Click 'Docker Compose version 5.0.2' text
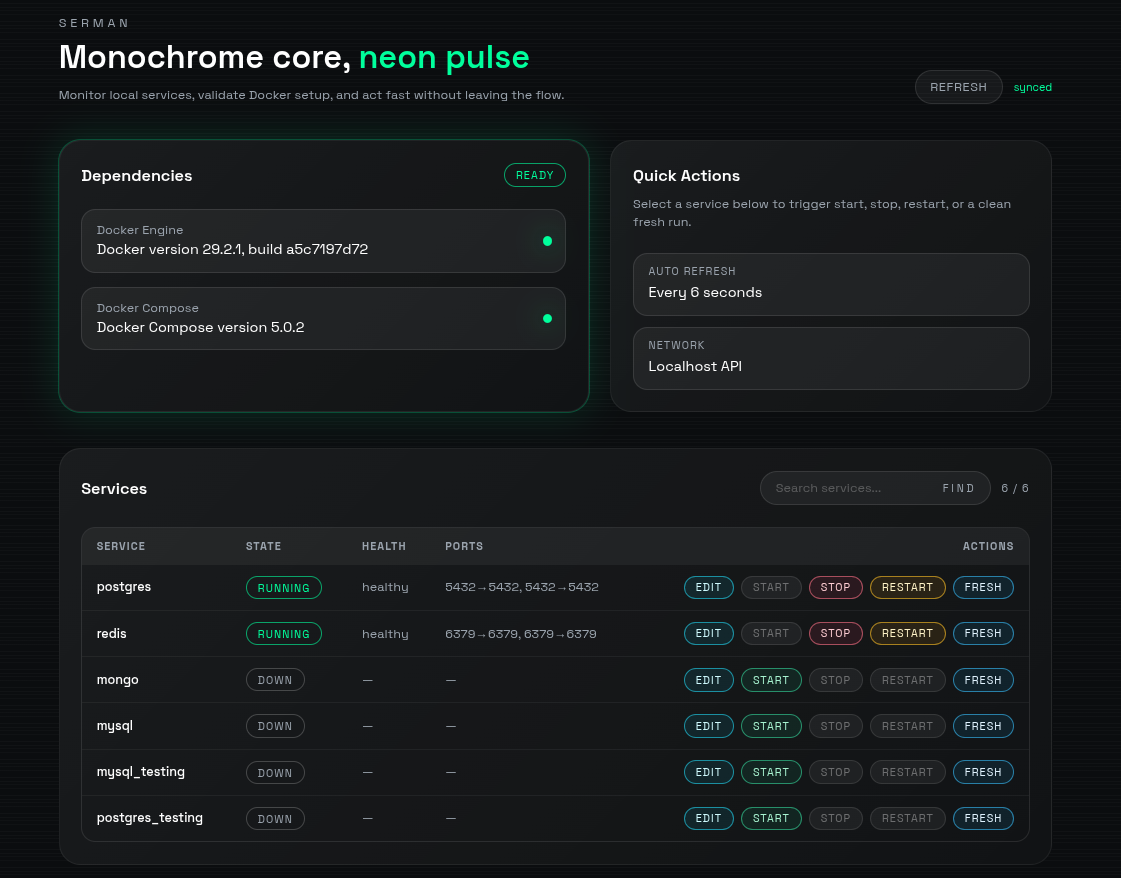 tap(200, 327)
